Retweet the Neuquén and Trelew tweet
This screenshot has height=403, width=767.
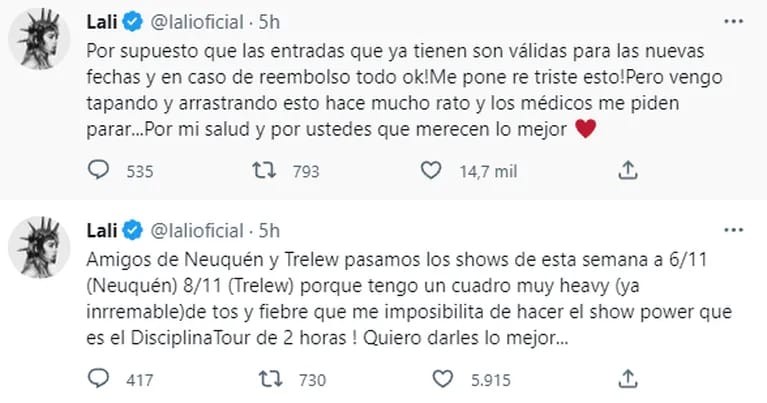260,379
